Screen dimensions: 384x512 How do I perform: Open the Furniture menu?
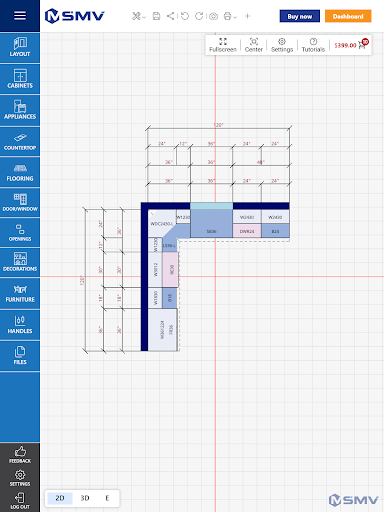click(x=20, y=294)
